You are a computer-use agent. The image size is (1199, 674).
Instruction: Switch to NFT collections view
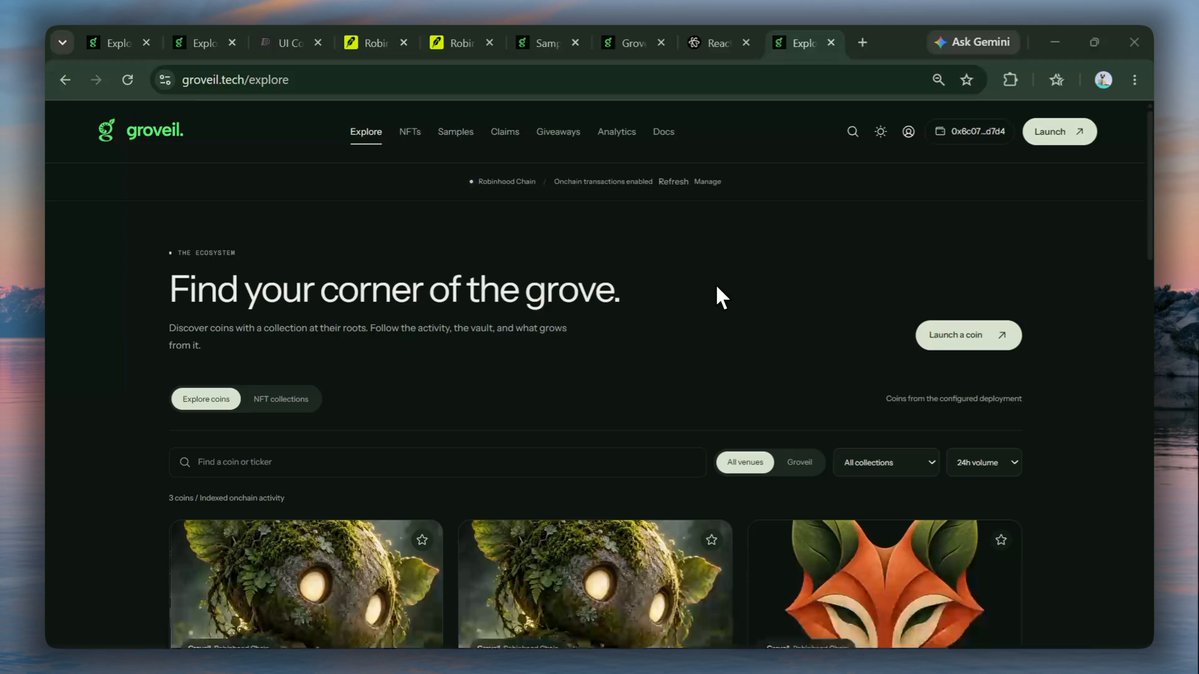[x=281, y=399]
